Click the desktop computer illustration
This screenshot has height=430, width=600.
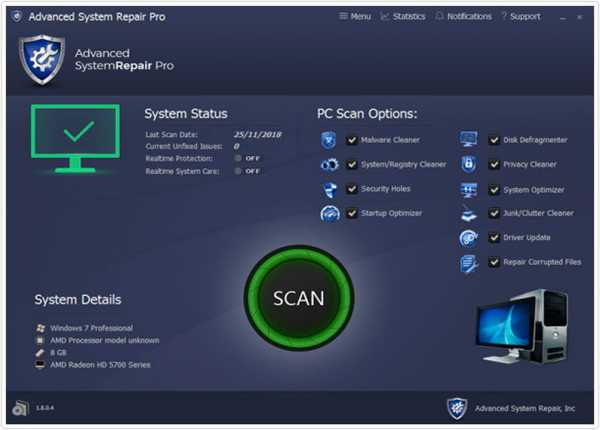(522, 326)
